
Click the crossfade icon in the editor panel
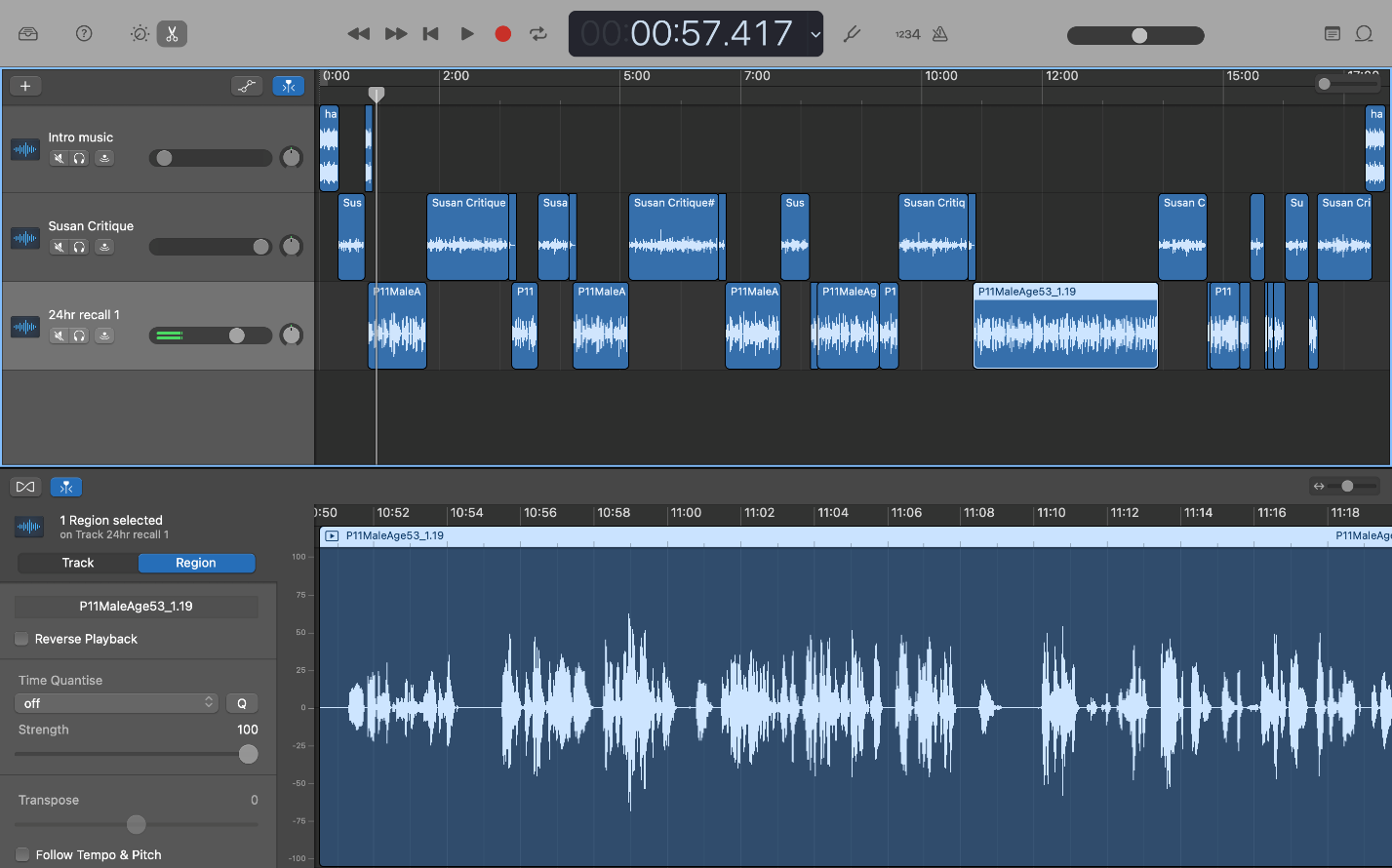pyautogui.click(x=25, y=486)
